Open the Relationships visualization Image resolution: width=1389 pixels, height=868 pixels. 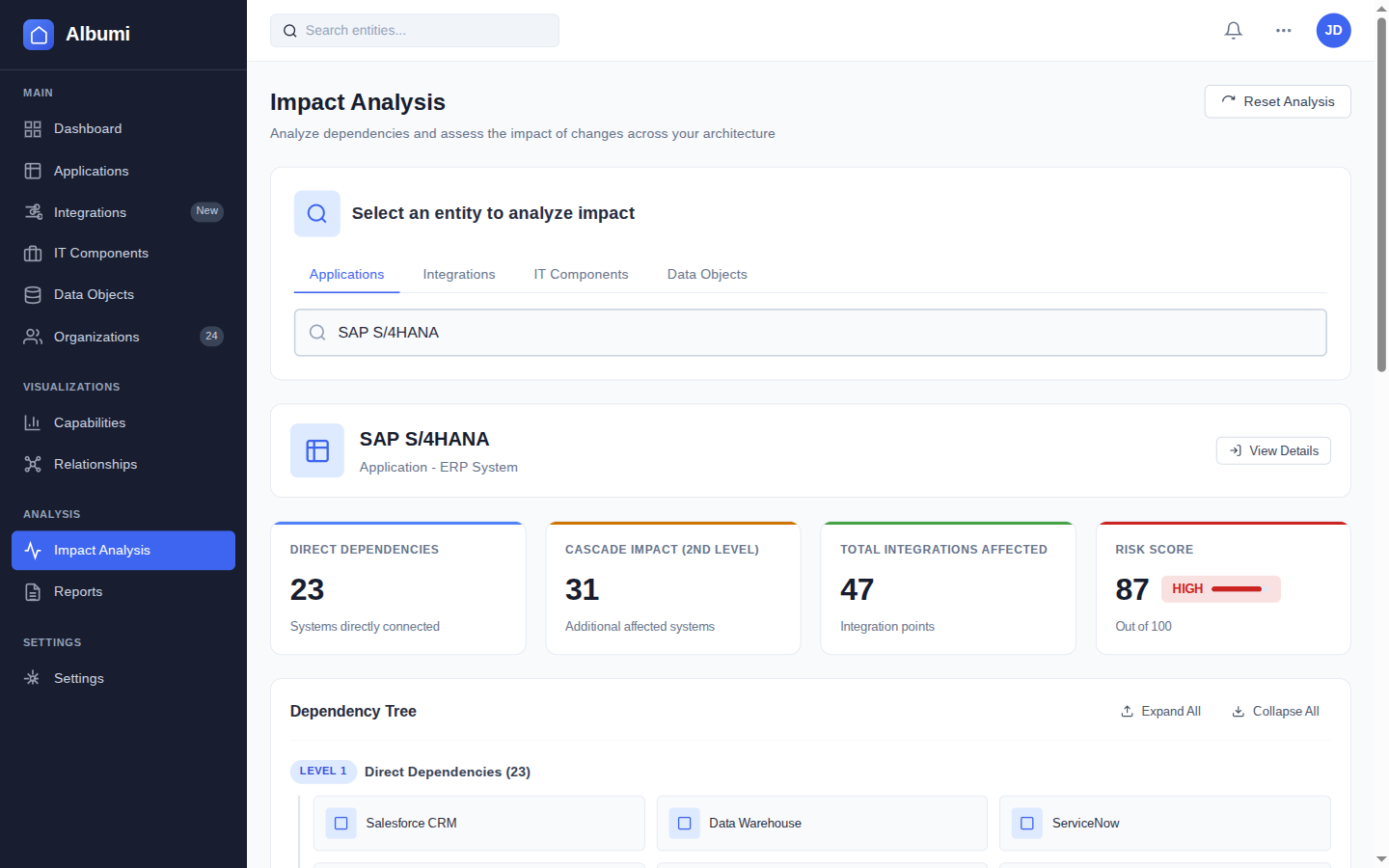(95, 464)
